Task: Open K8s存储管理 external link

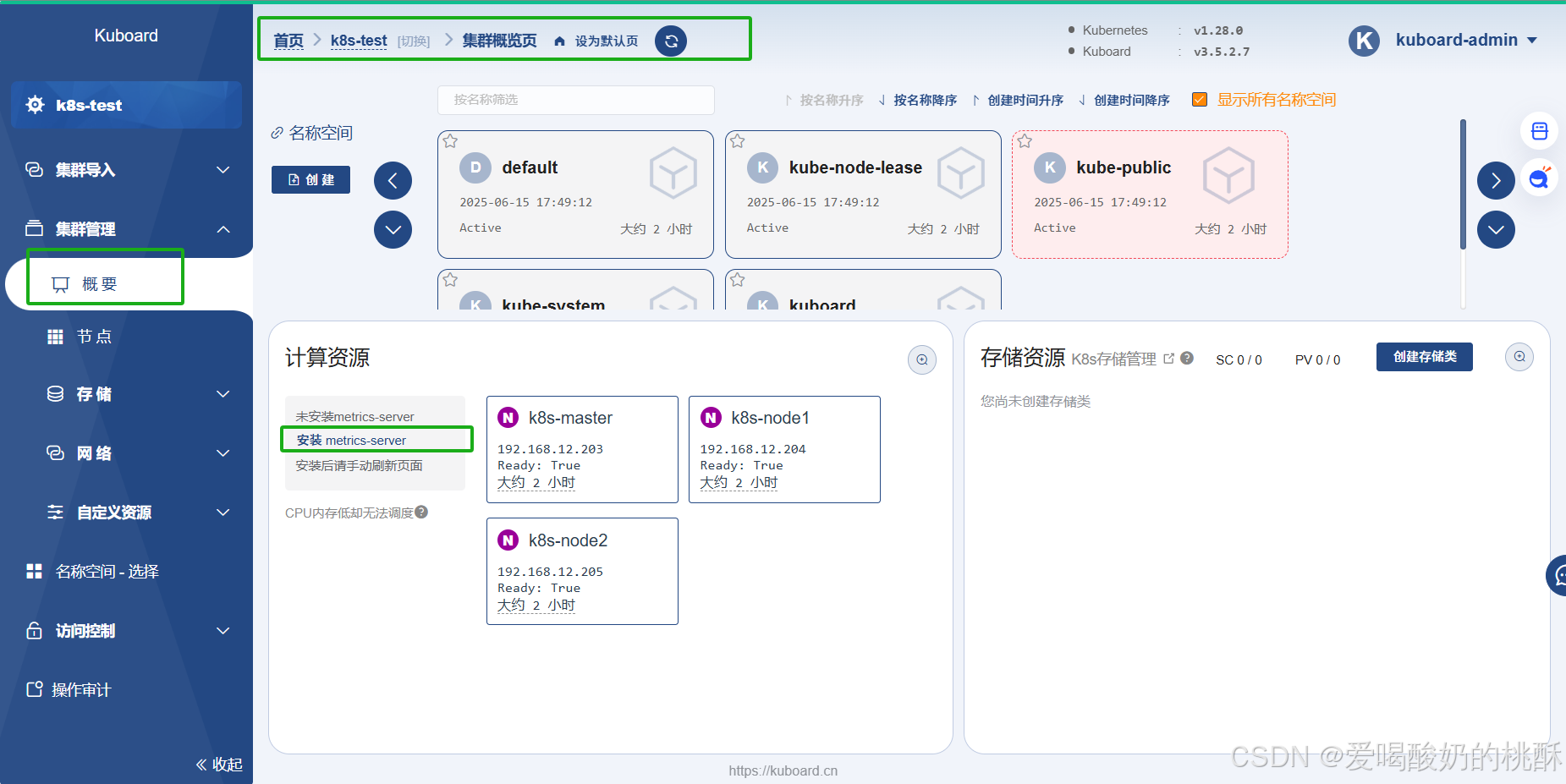Action: [1123, 359]
